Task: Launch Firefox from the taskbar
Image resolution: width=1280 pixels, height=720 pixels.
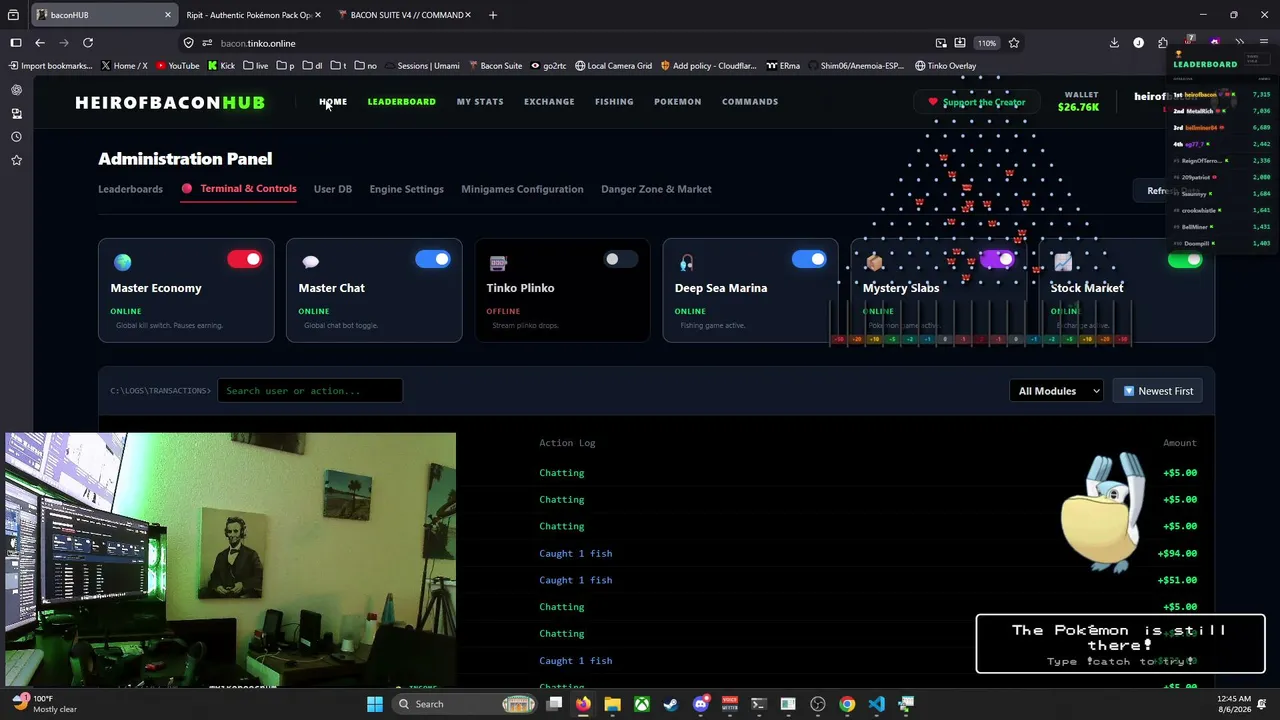Action: 583,704
